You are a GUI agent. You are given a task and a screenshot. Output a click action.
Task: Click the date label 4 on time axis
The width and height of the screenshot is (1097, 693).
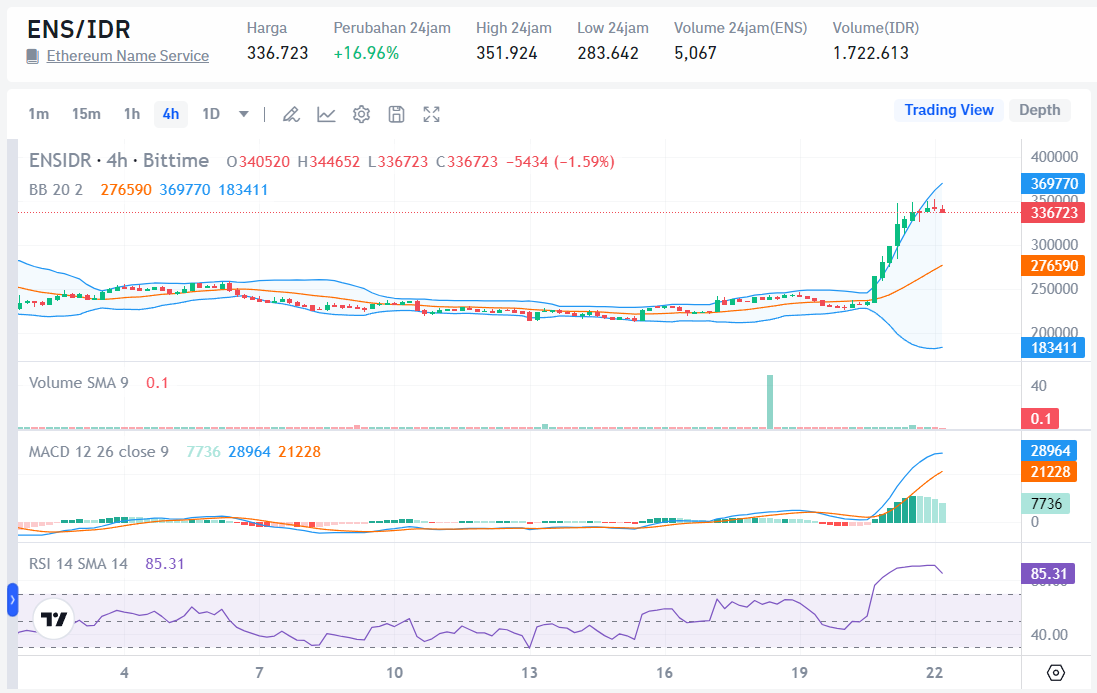tap(124, 673)
